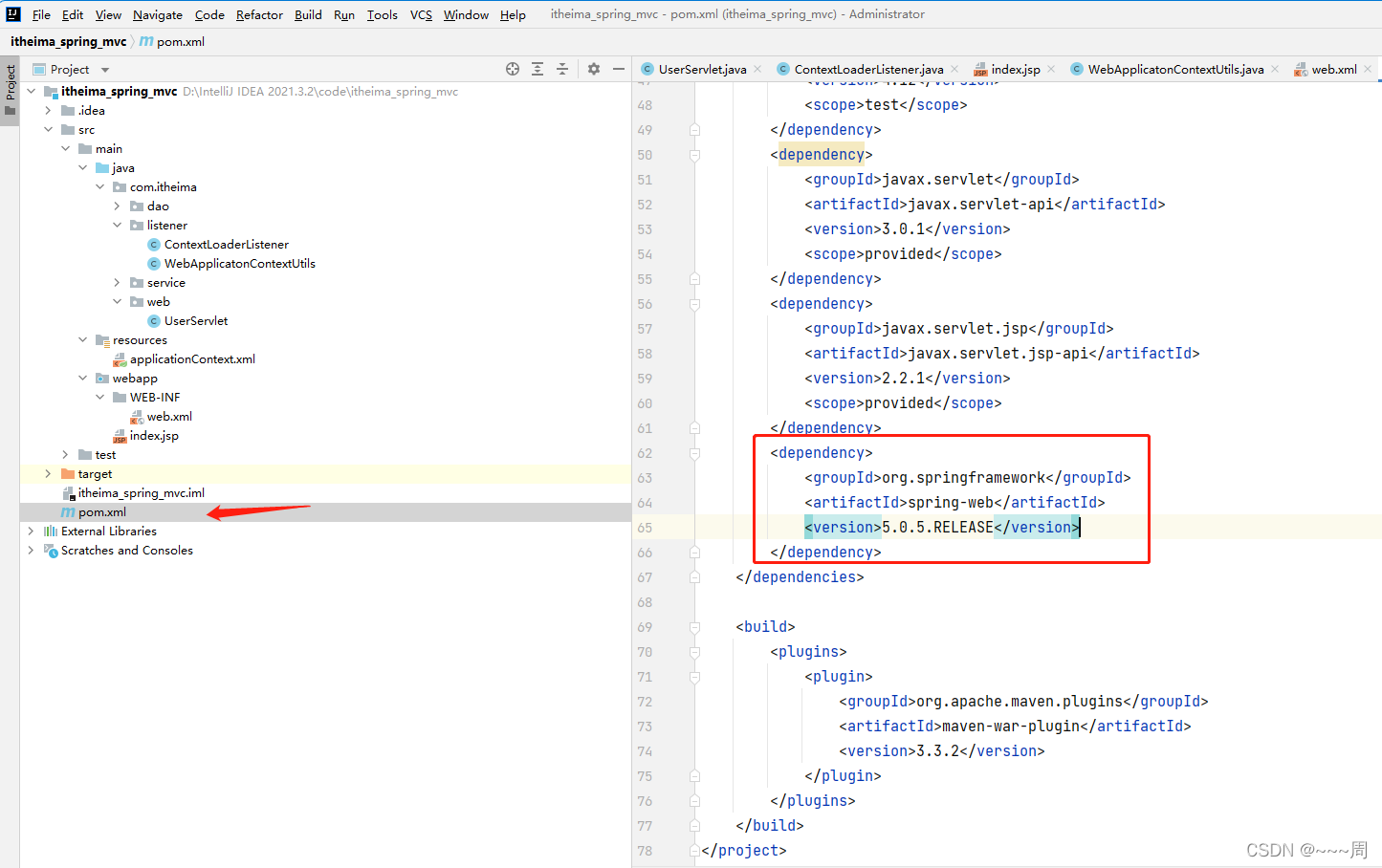Screen dimensions: 1382x868
Task: Select index.jsp in project tree
Action: [x=153, y=435]
